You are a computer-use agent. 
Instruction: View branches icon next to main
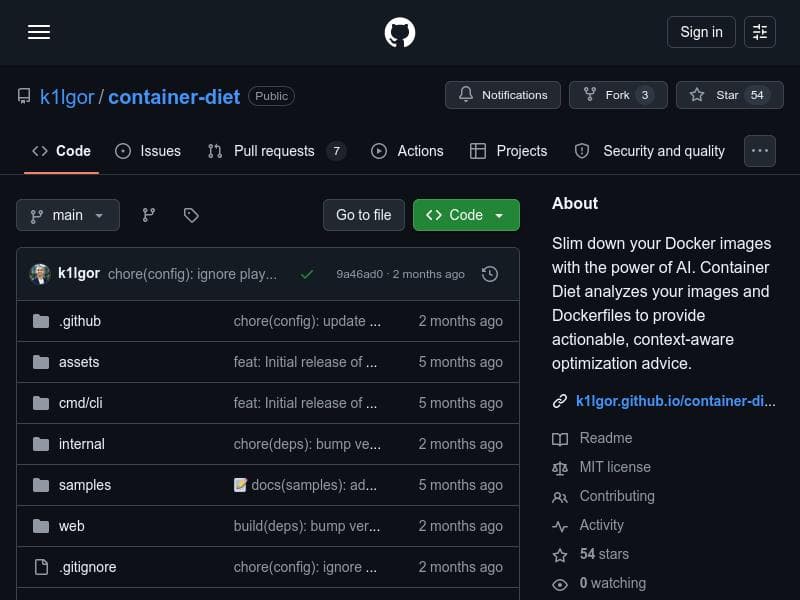149,215
